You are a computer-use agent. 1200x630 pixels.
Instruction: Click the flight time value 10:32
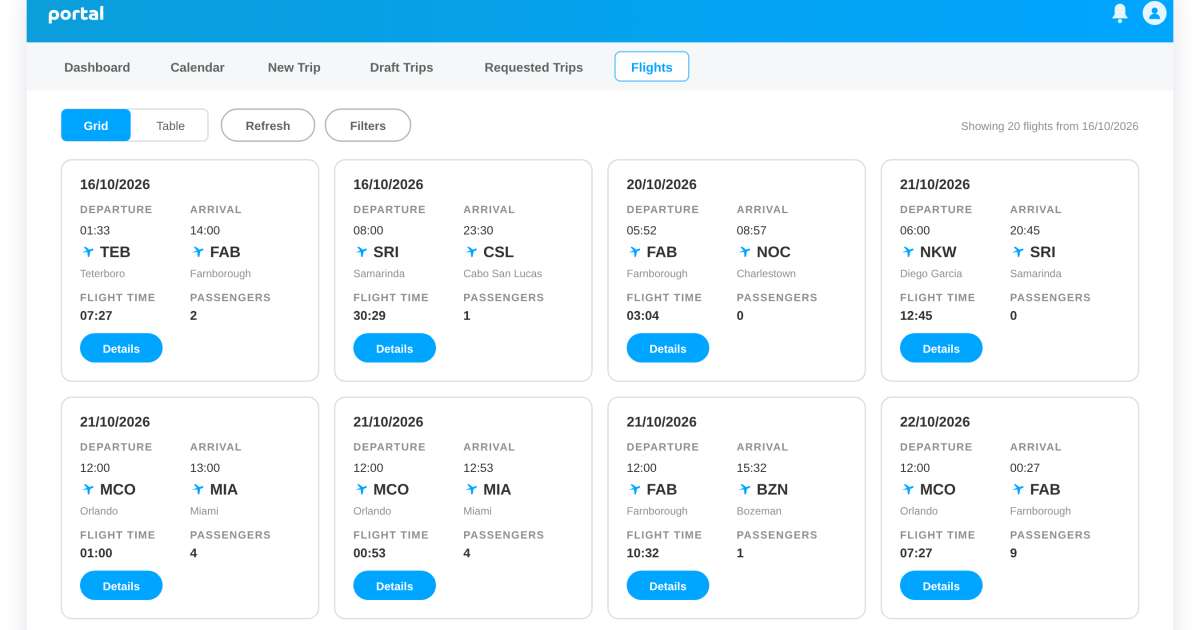pyautogui.click(x=643, y=553)
